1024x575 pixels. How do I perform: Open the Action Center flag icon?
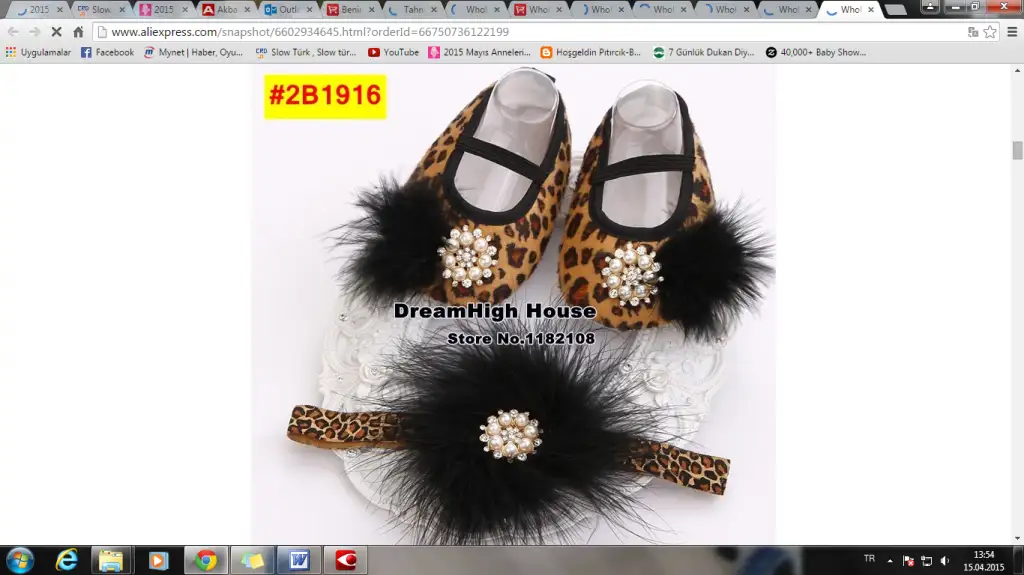pos(908,561)
